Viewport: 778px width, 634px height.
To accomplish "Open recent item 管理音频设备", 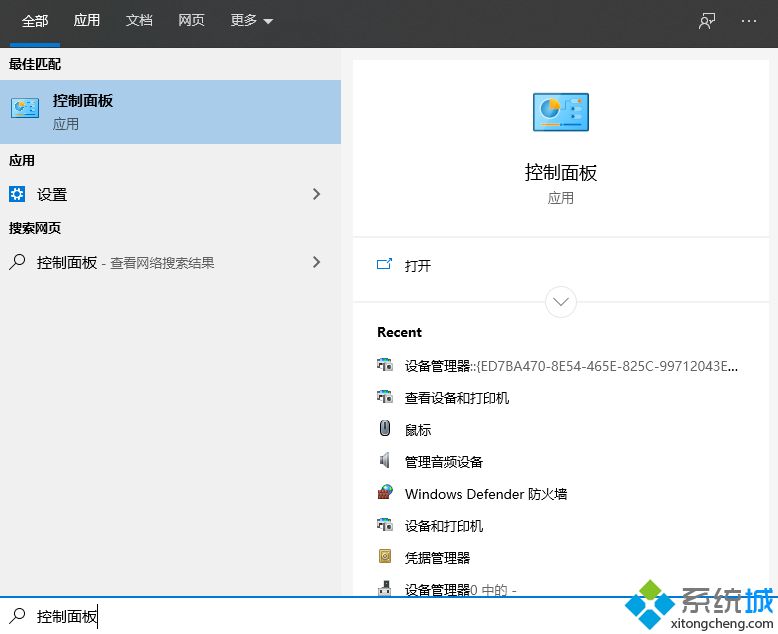I will (444, 462).
